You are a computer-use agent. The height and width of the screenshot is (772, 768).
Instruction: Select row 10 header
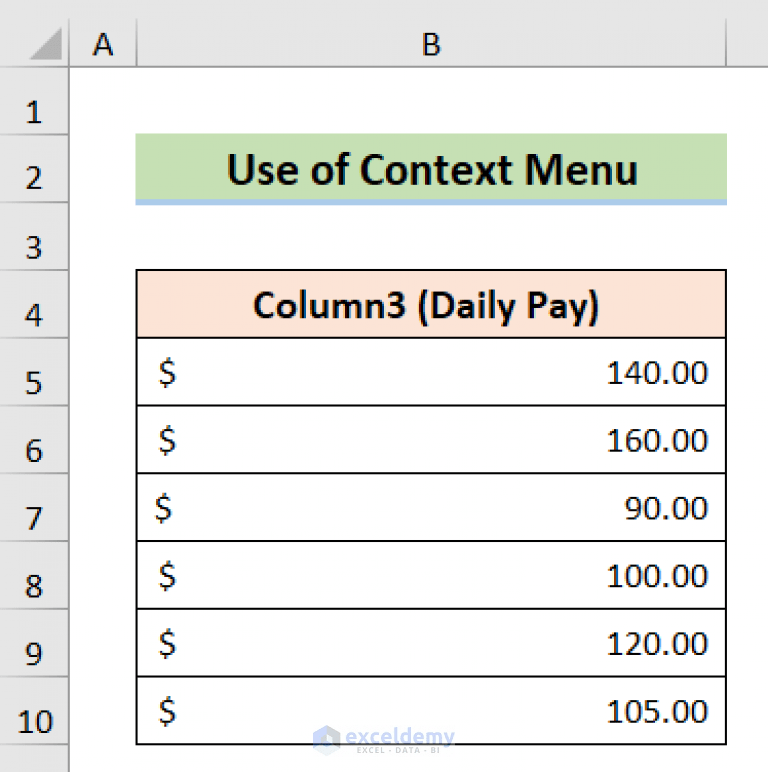click(x=34, y=711)
